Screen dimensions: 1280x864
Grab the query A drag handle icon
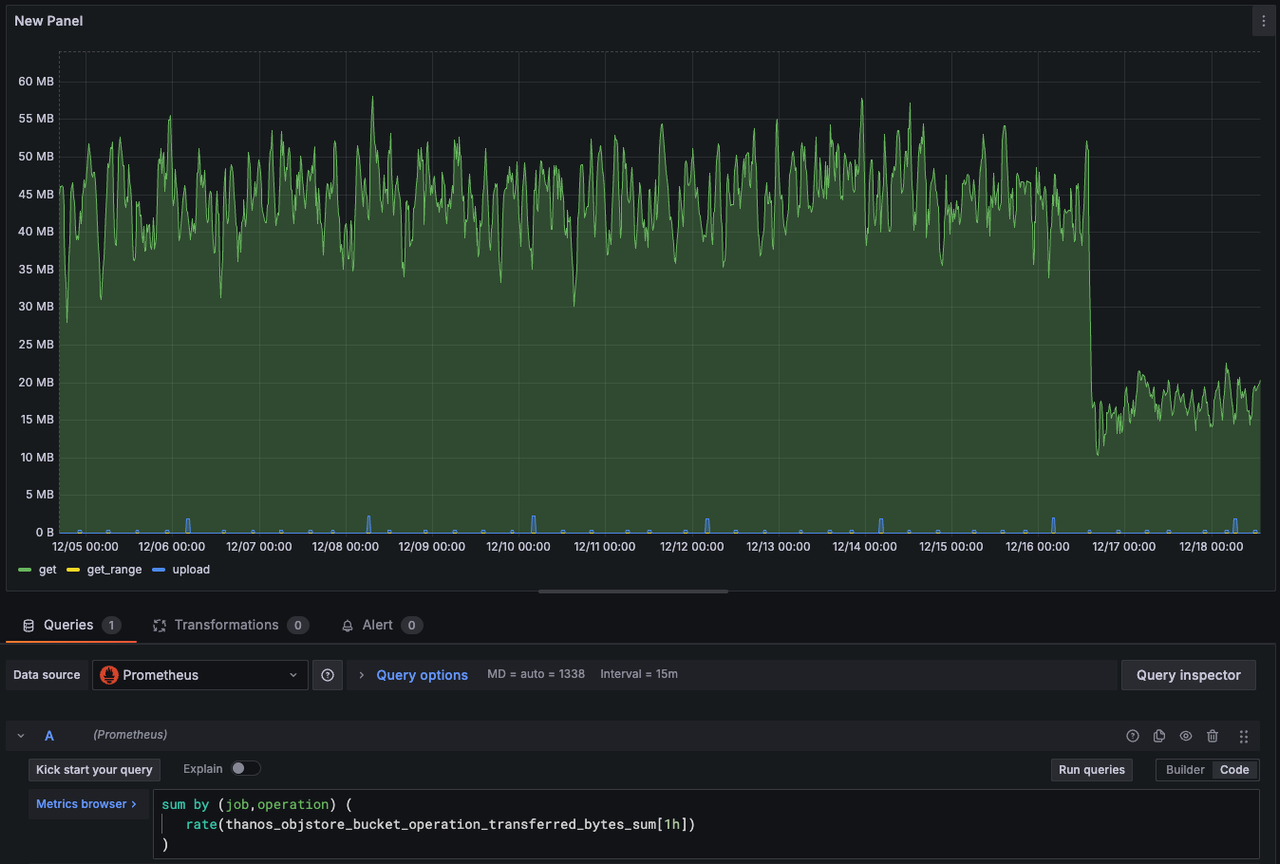tap(1244, 736)
